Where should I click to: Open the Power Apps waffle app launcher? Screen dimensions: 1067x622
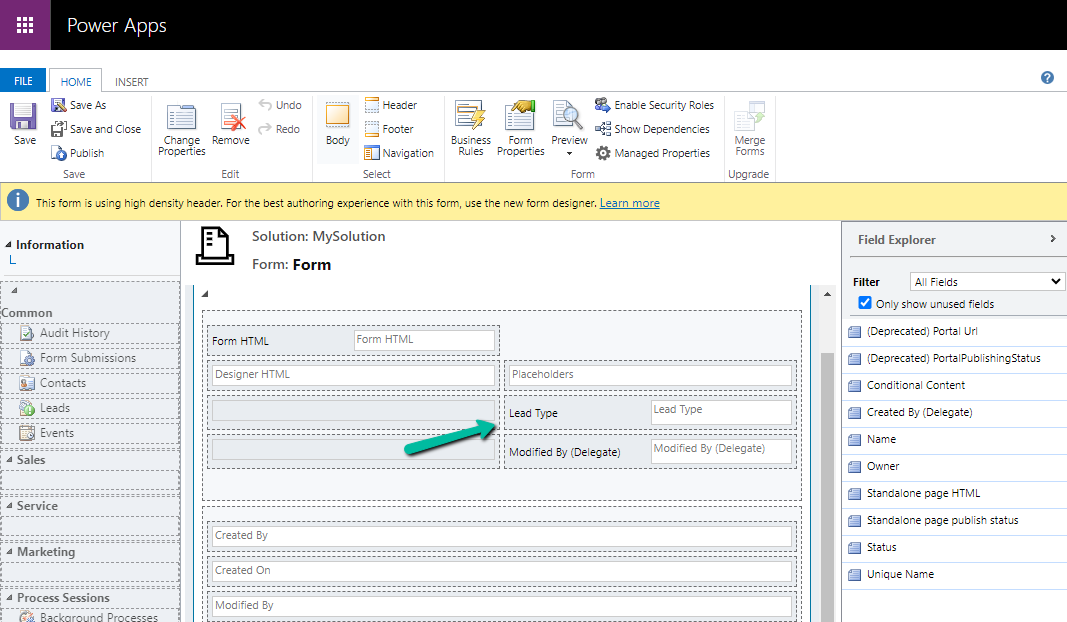coord(25,25)
